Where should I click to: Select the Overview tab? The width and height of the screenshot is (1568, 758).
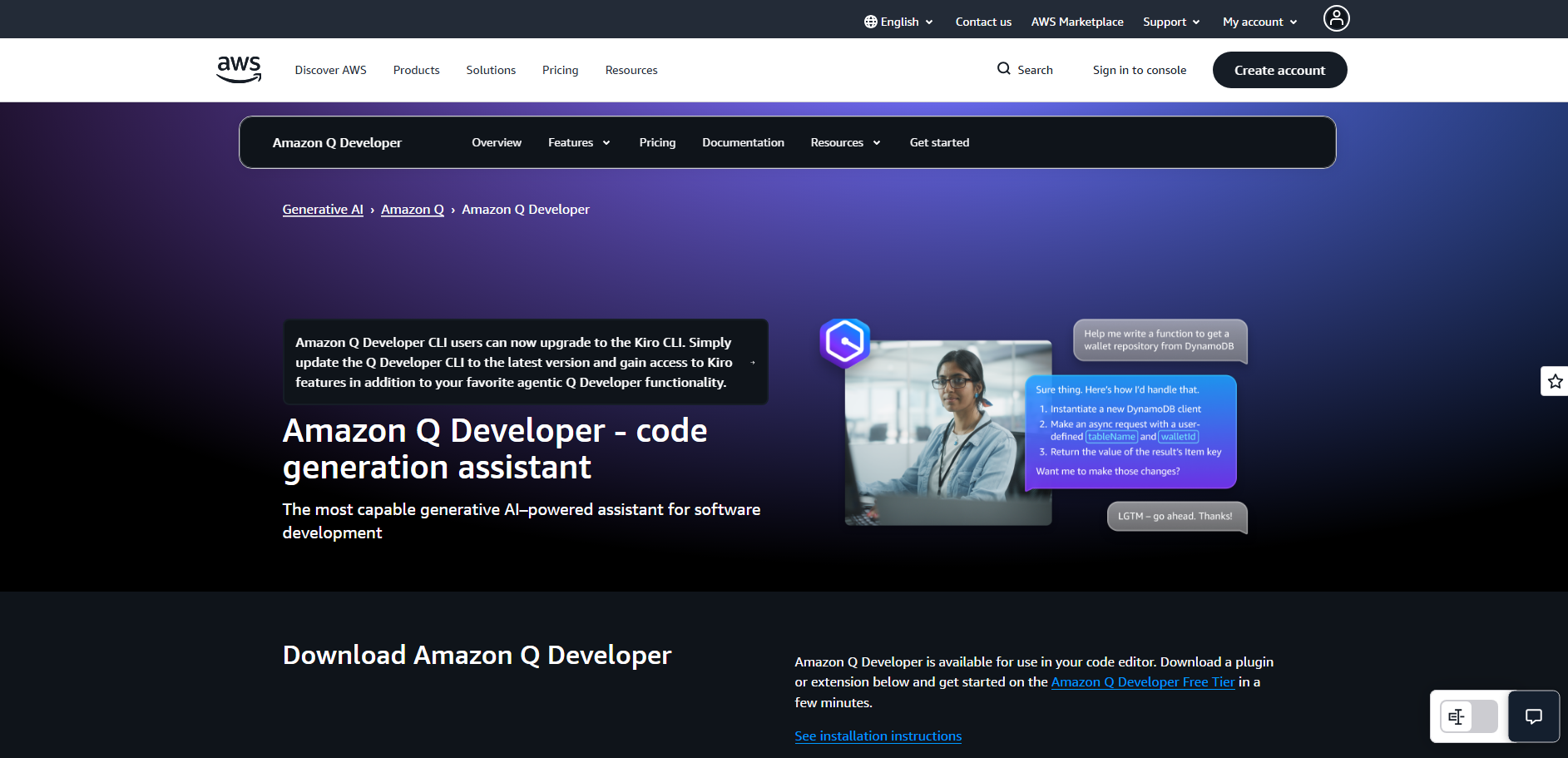click(x=497, y=142)
